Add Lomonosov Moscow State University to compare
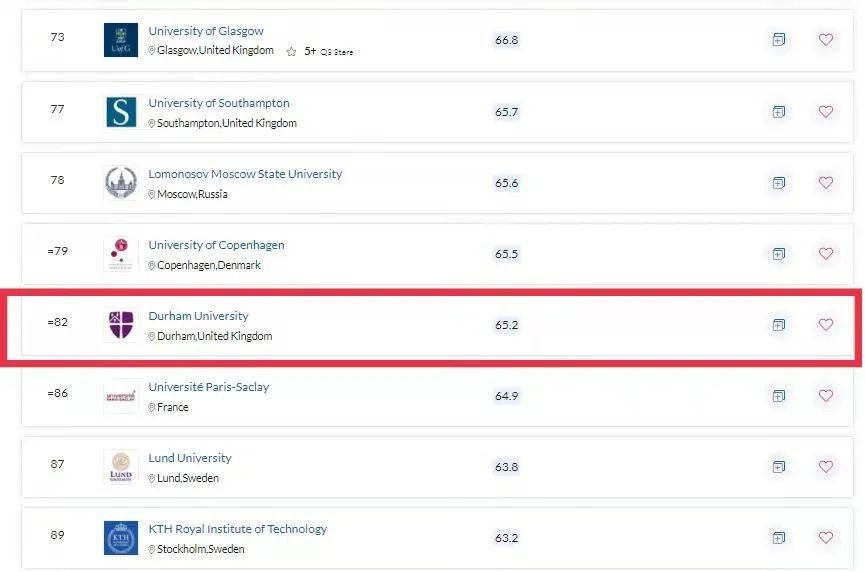The height and width of the screenshot is (572, 865). (x=778, y=183)
